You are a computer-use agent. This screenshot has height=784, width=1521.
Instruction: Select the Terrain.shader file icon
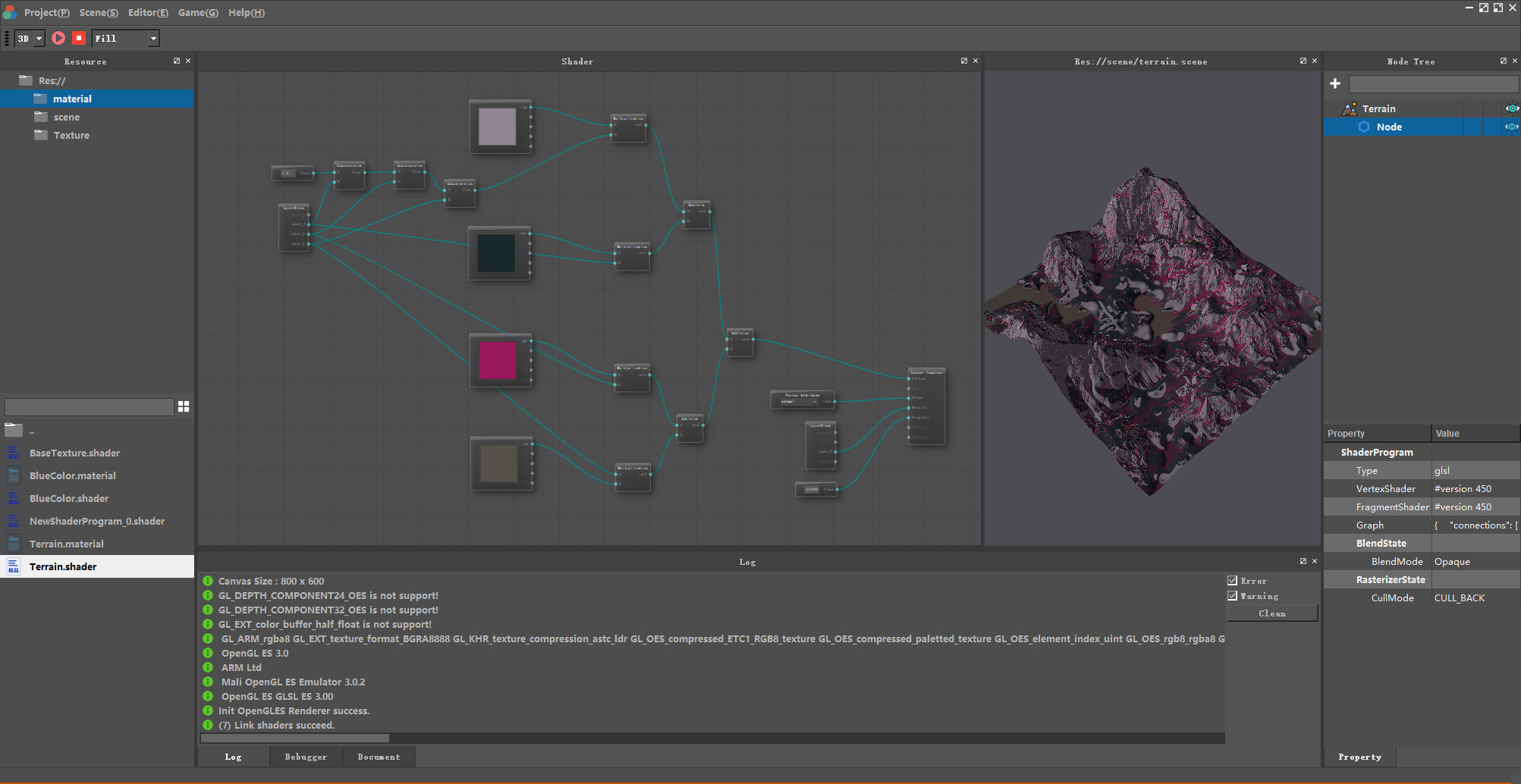click(14, 567)
